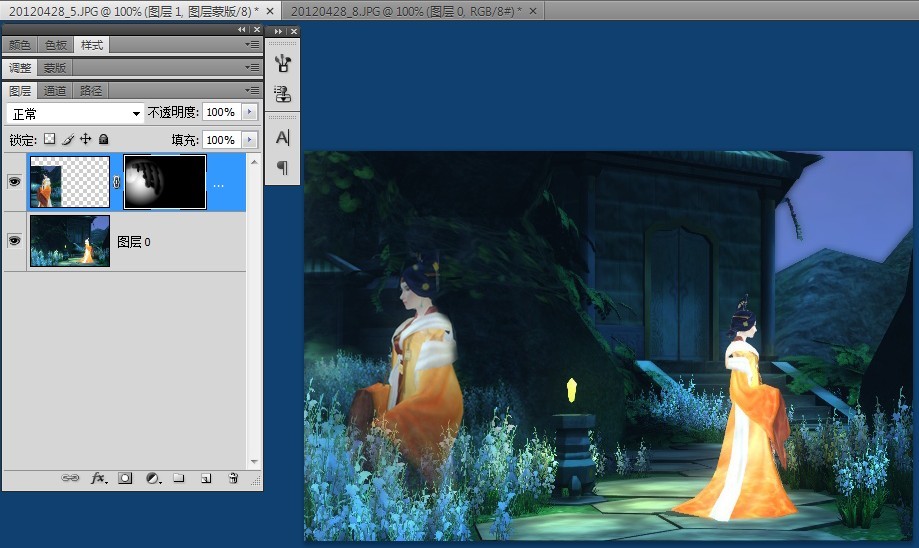
Task: Open the opacity slider arrow
Action: point(250,112)
